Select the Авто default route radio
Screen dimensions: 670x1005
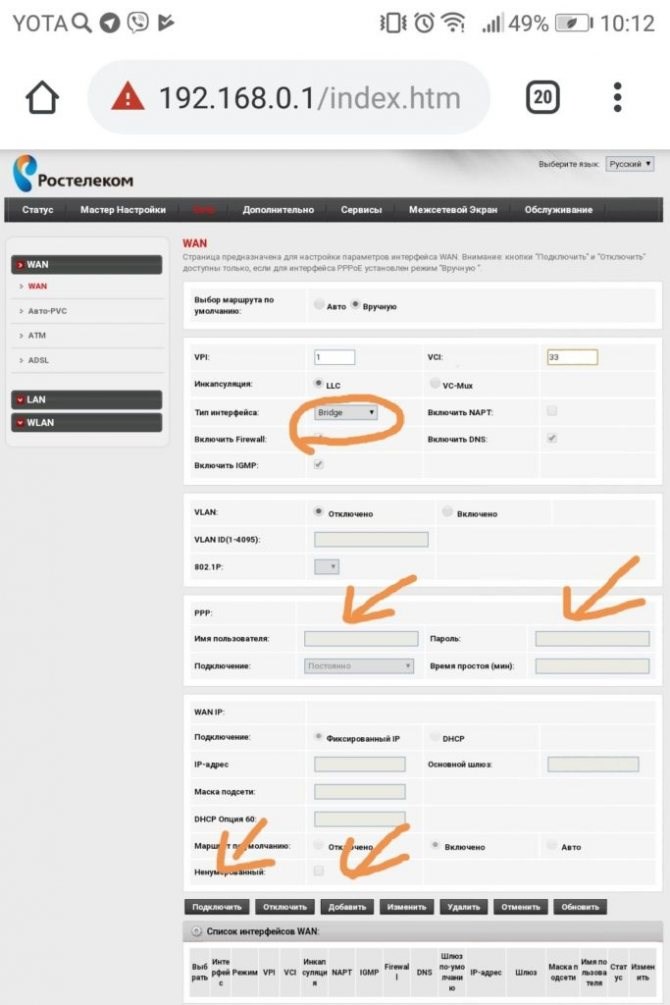click(319, 305)
